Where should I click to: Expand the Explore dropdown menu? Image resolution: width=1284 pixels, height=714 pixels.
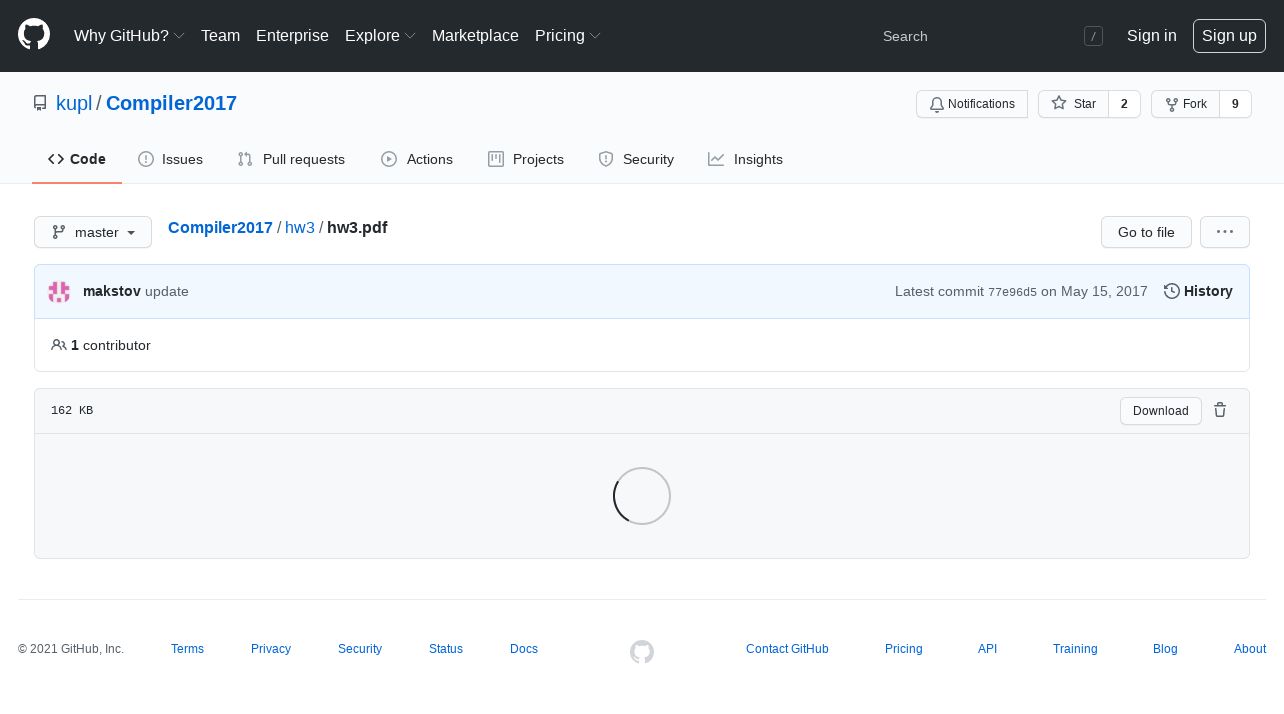380,36
